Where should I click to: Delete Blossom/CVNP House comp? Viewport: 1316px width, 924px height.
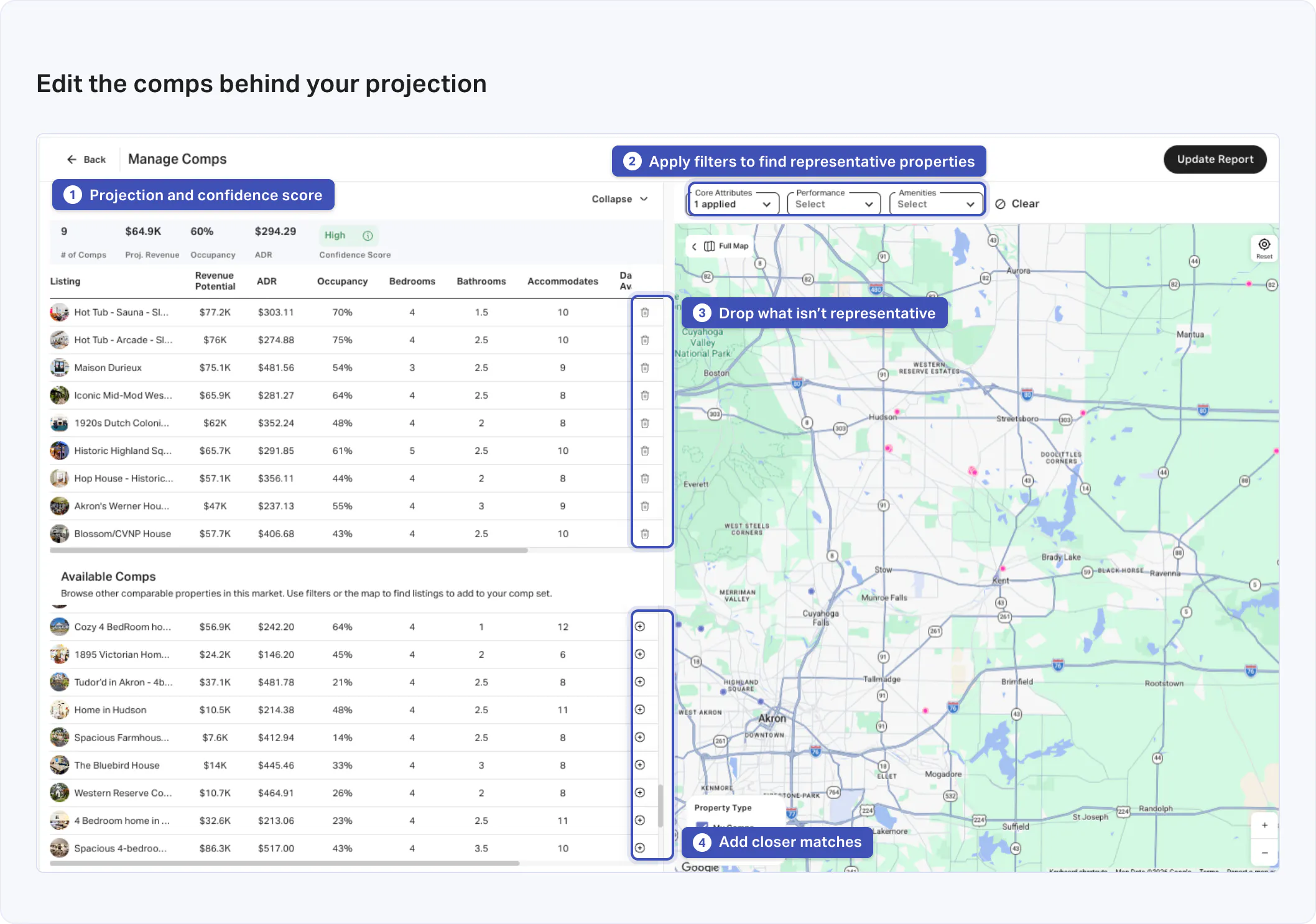tap(645, 534)
